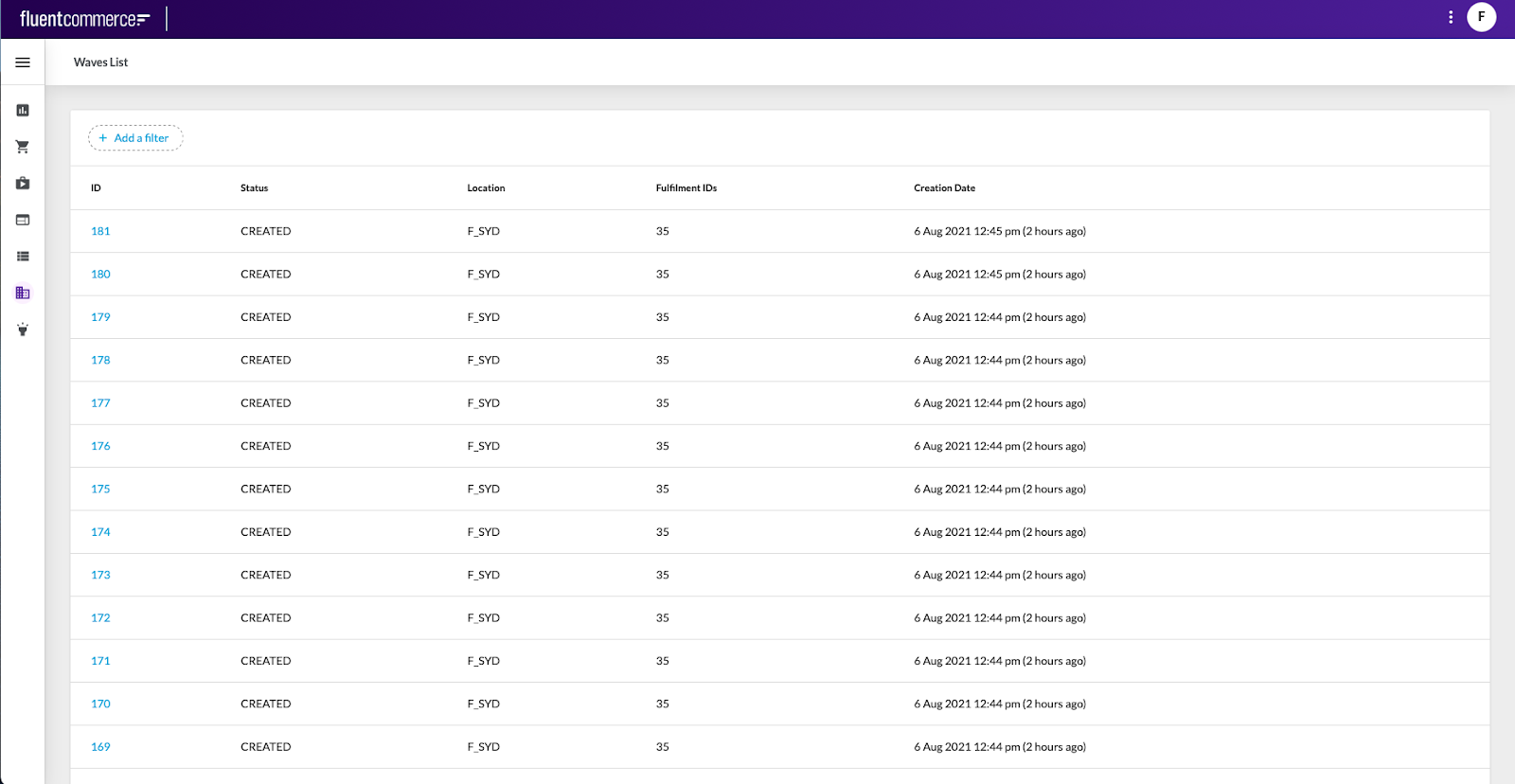Open the hamburger navigation menu

[x=23, y=62]
